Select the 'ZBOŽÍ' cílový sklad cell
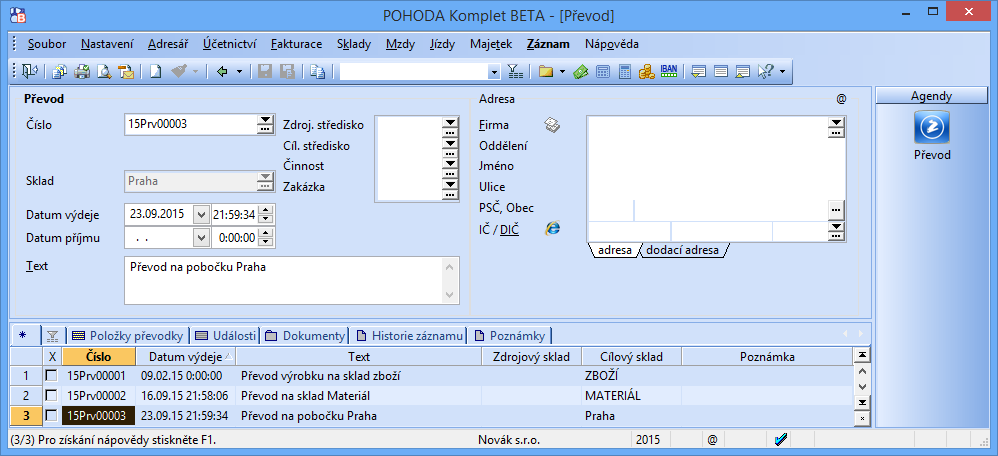 tap(631, 376)
